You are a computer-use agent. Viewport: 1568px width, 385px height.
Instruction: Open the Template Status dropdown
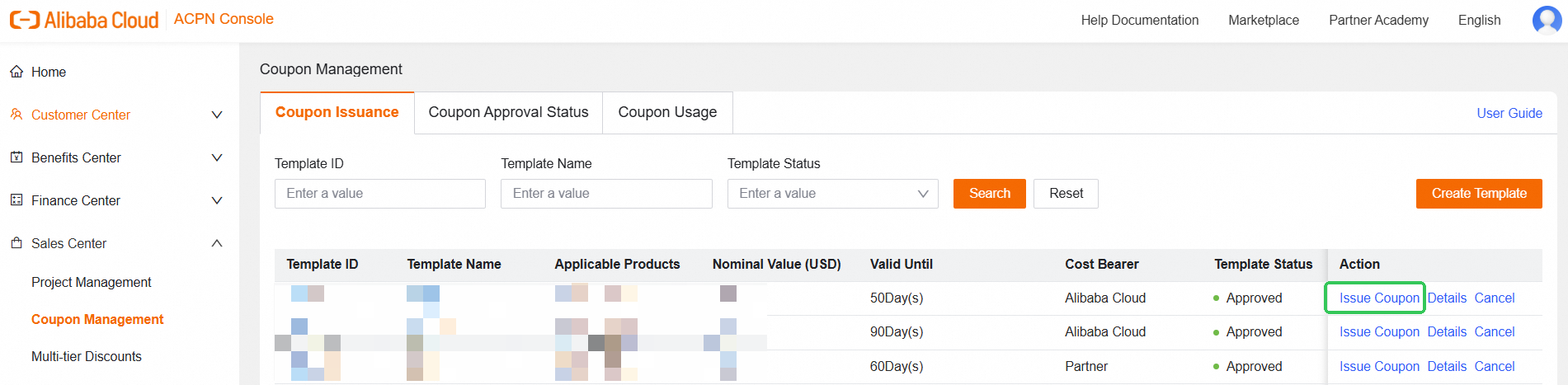[x=832, y=194]
